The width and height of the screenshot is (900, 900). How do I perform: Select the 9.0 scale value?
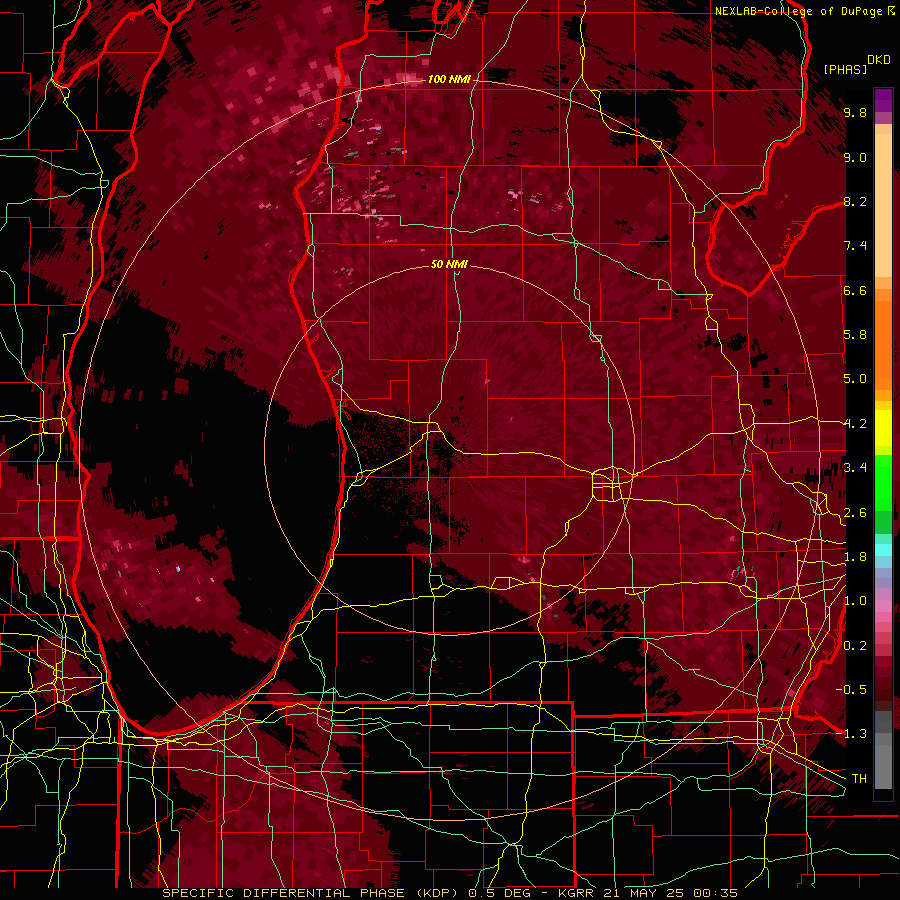(x=855, y=157)
